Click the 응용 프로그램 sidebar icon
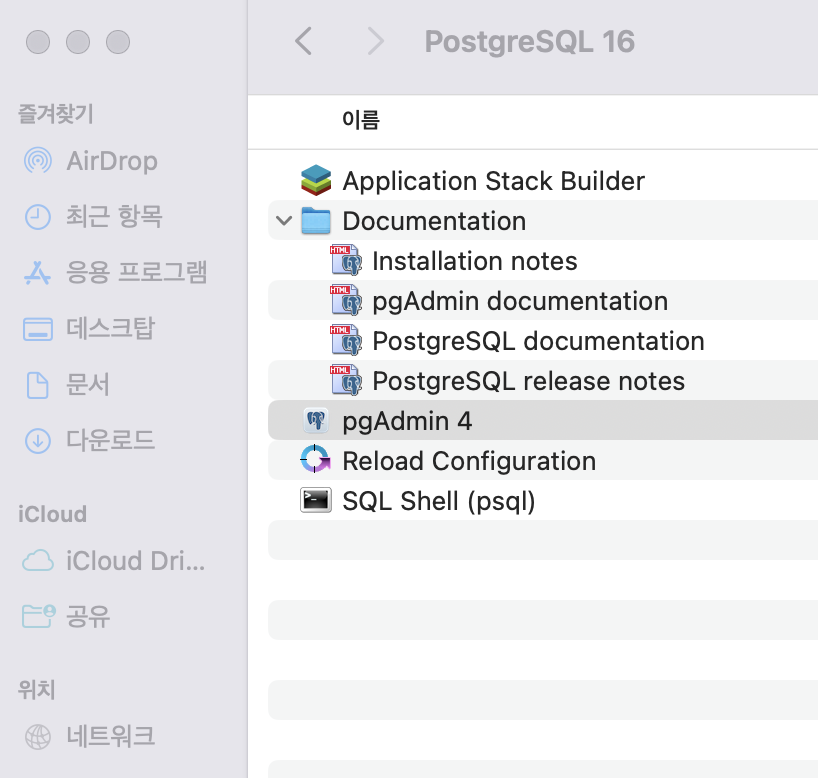The height and width of the screenshot is (778, 818). 38,272
